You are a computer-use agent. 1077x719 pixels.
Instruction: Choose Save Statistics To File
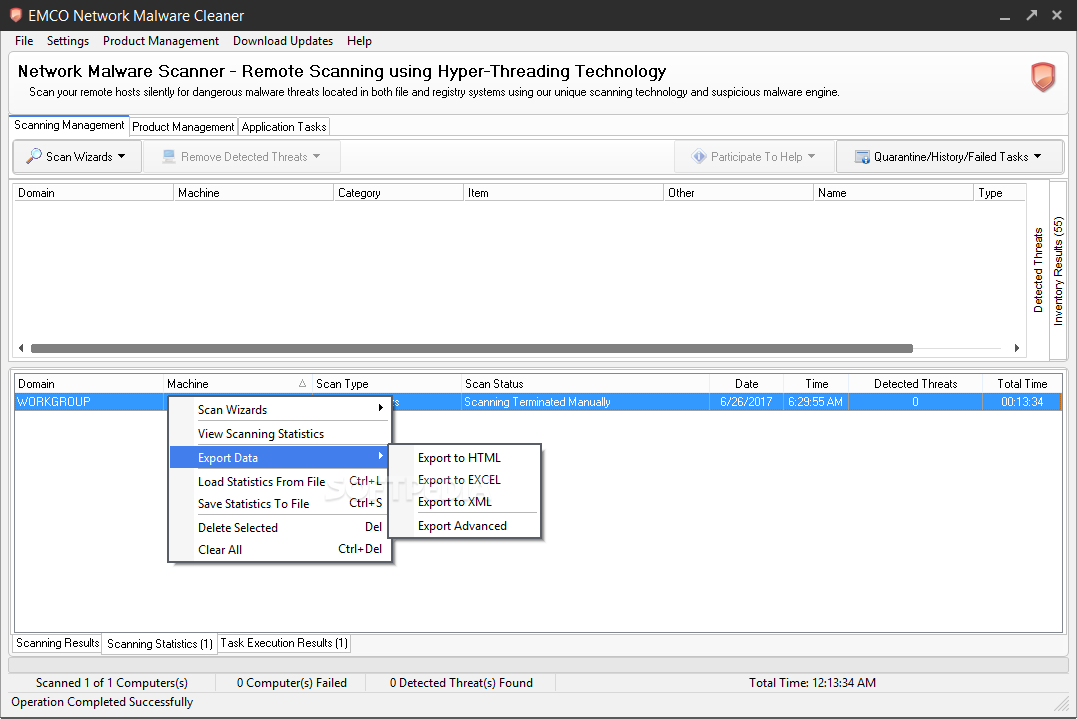[280, 503]
